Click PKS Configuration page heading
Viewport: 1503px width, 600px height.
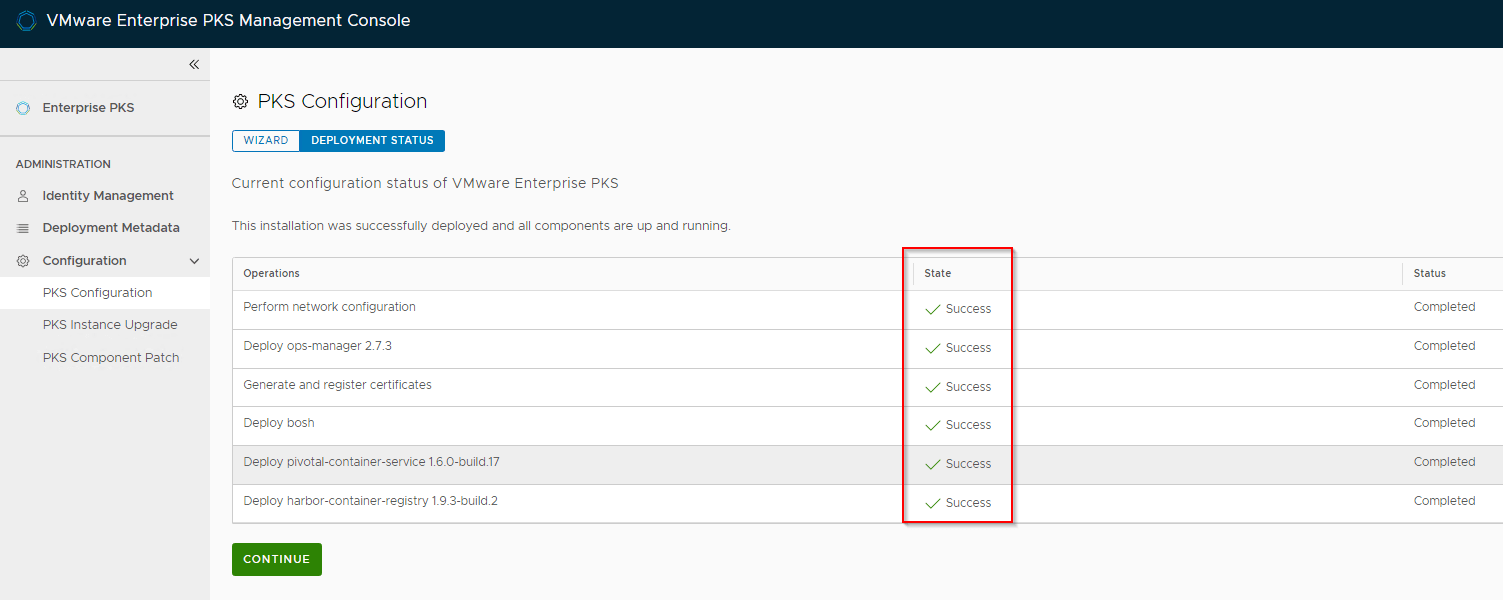pyautogui.click(x=342, y=102)
